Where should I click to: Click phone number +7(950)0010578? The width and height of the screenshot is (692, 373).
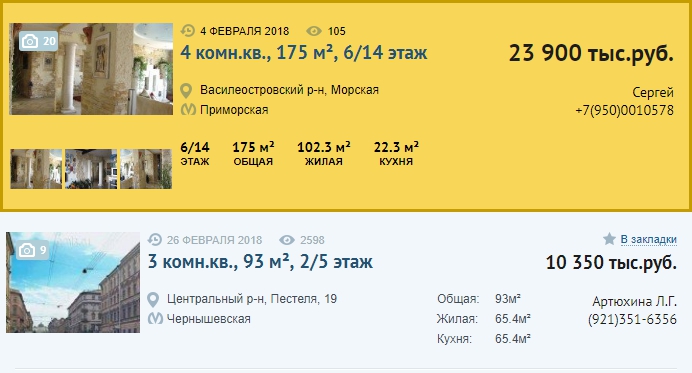tap(624, 110)
